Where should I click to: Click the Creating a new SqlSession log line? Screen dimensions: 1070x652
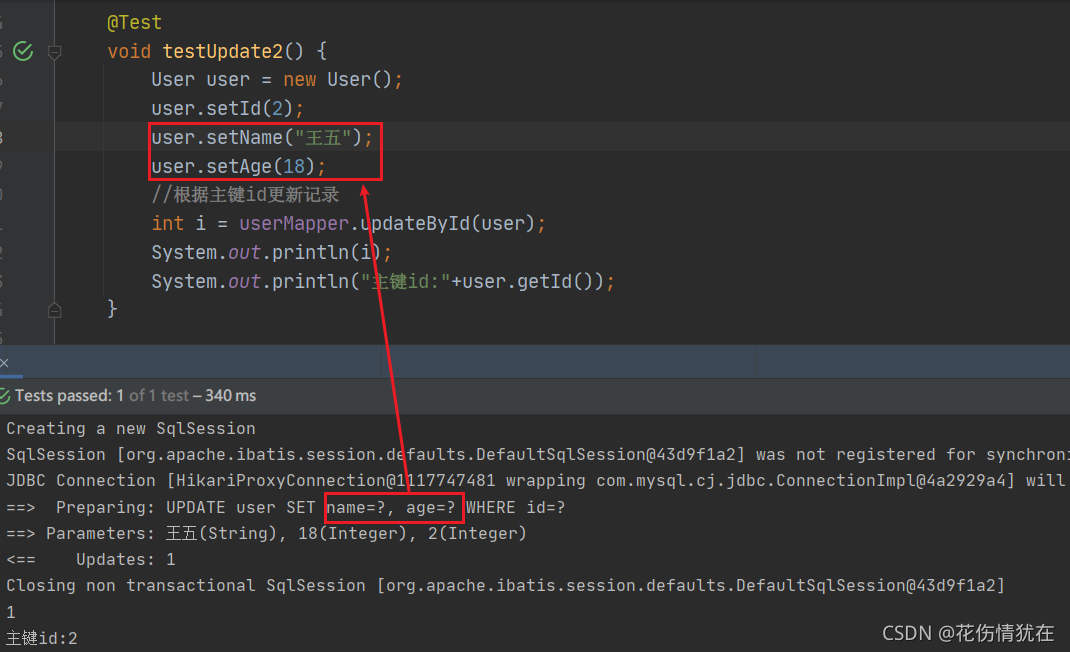pyautogui.click(x=131, y=429)
